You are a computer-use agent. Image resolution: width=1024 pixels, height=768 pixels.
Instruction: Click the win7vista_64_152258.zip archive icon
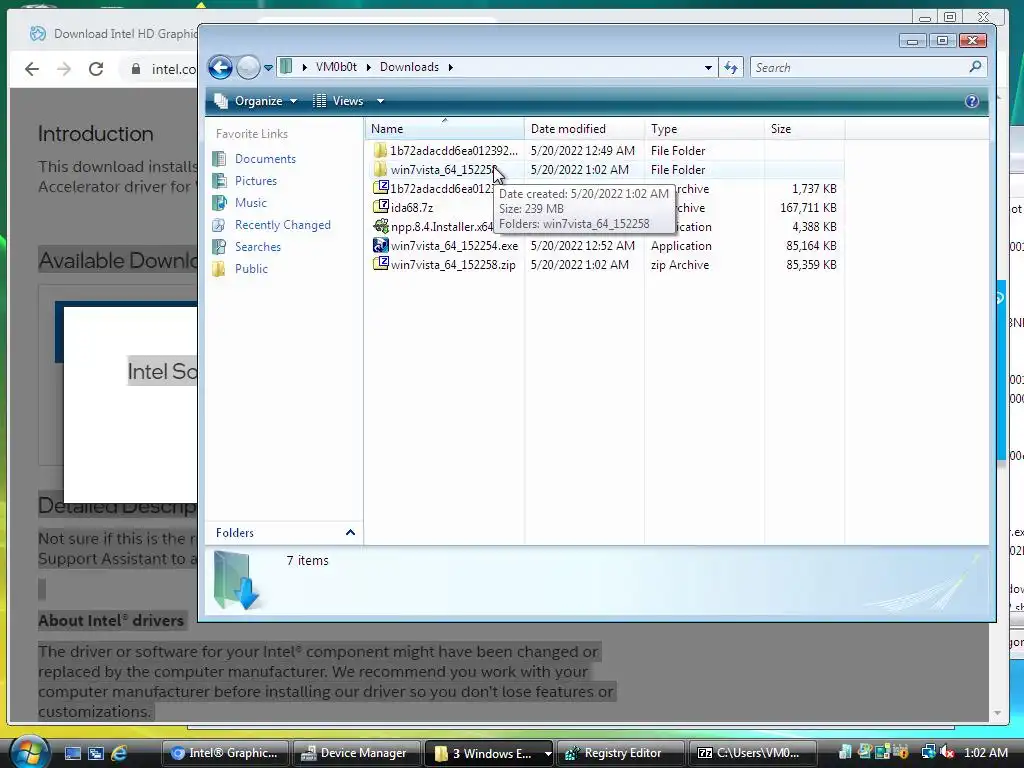pyautogui.click(x=380, y=264)
